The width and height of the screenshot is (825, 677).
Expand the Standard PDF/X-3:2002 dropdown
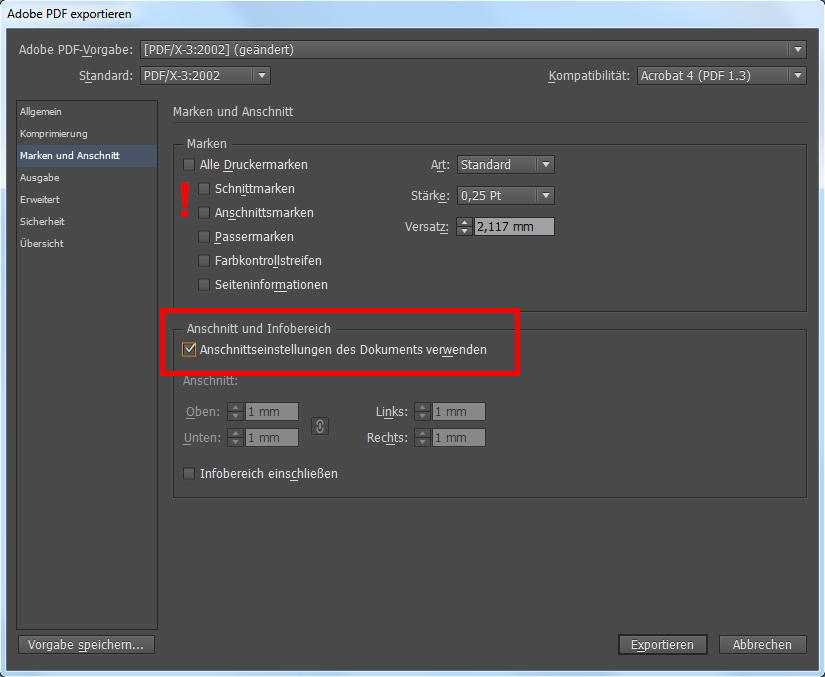[205, 76]
